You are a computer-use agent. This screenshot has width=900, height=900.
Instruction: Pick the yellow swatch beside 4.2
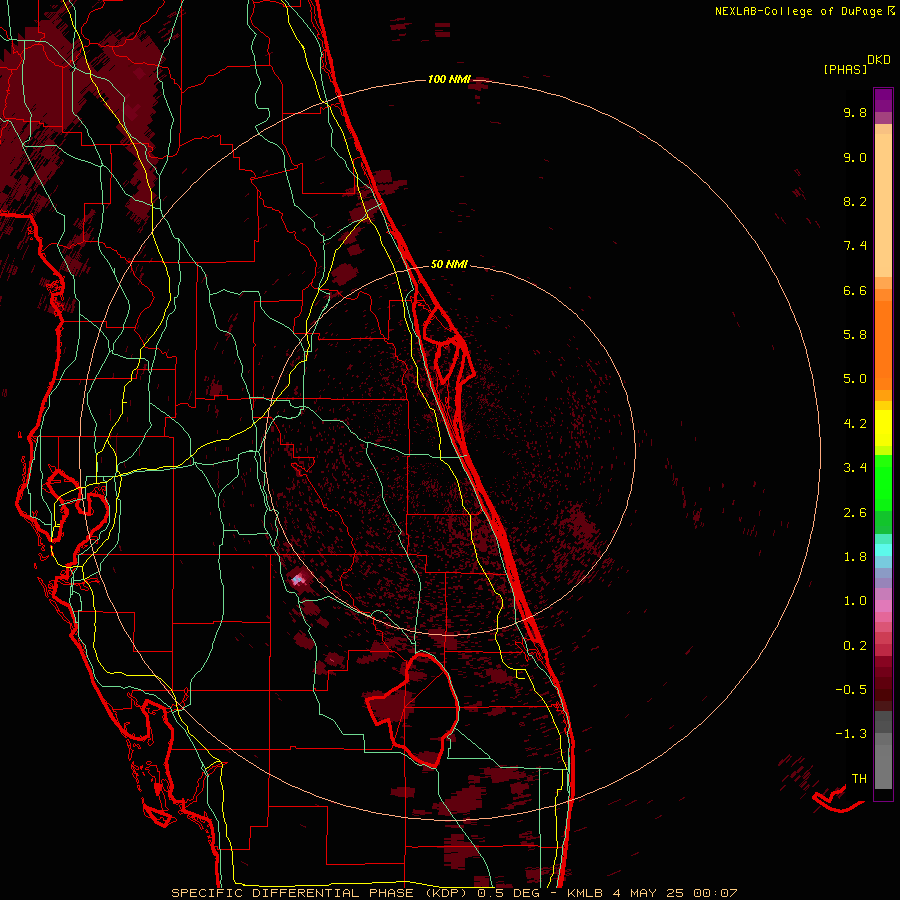[883, 428]
